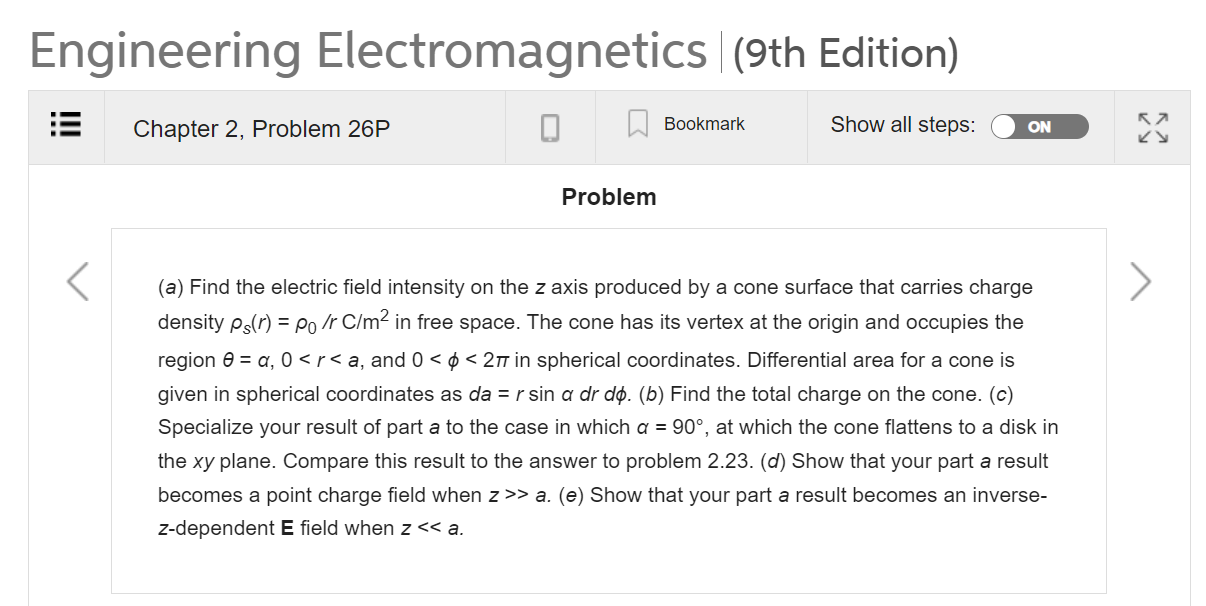Turn off the Show all steps switch

[1040, 126]
